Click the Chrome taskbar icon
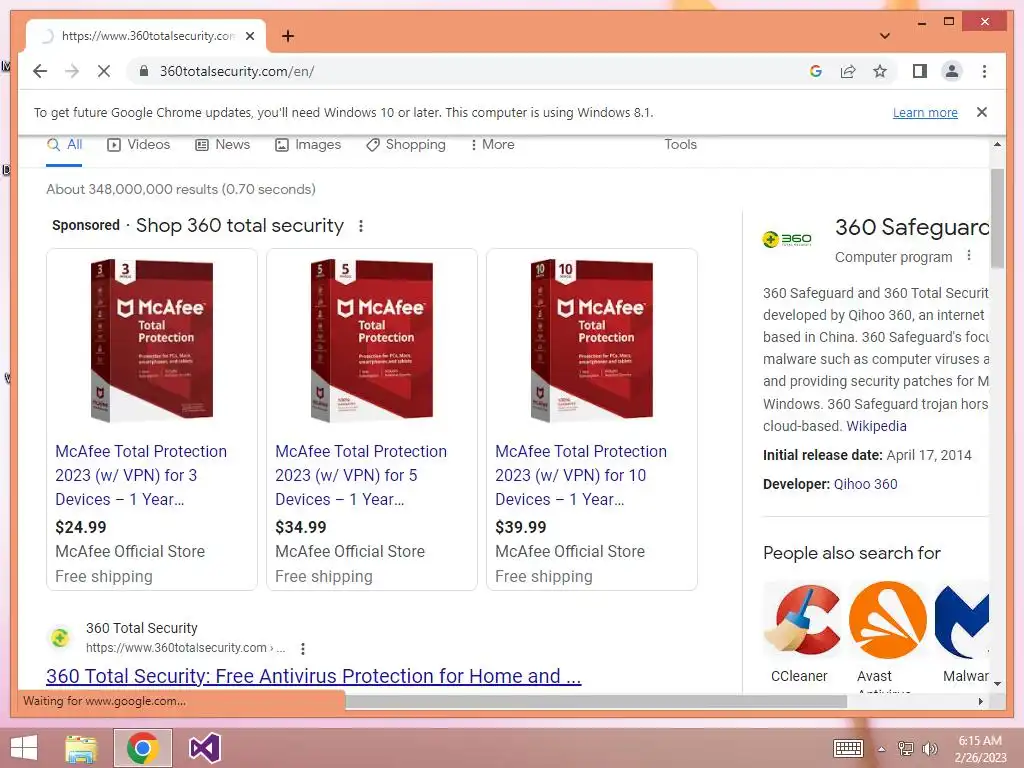The image size is (1024, 768). tap(142, 748)
